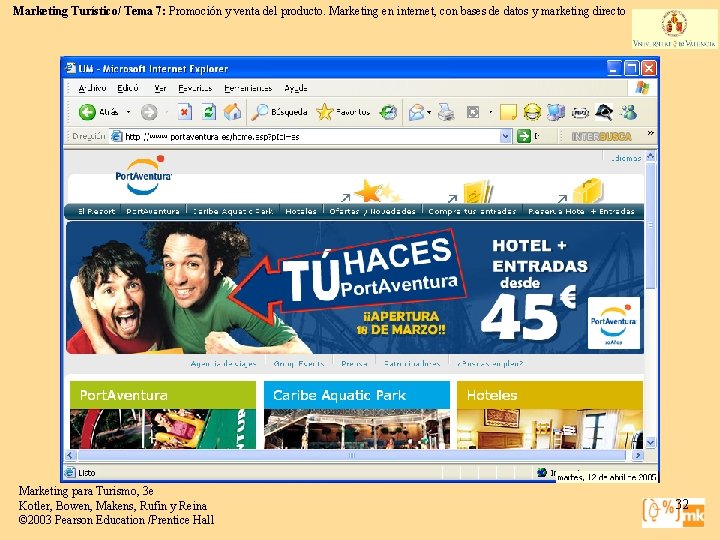This screenshot has height=540, width=720.
Task: Open the Archivo menu
Action: click(x=92, y=88)
